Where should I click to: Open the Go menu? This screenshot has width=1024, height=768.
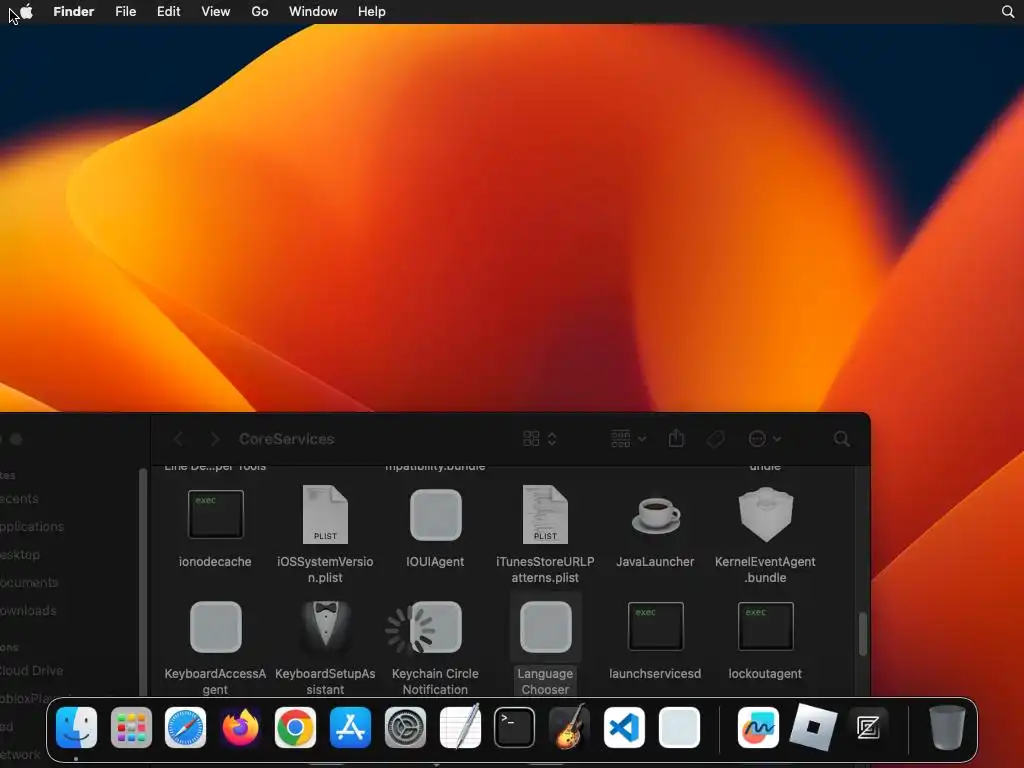coord(260,11)
